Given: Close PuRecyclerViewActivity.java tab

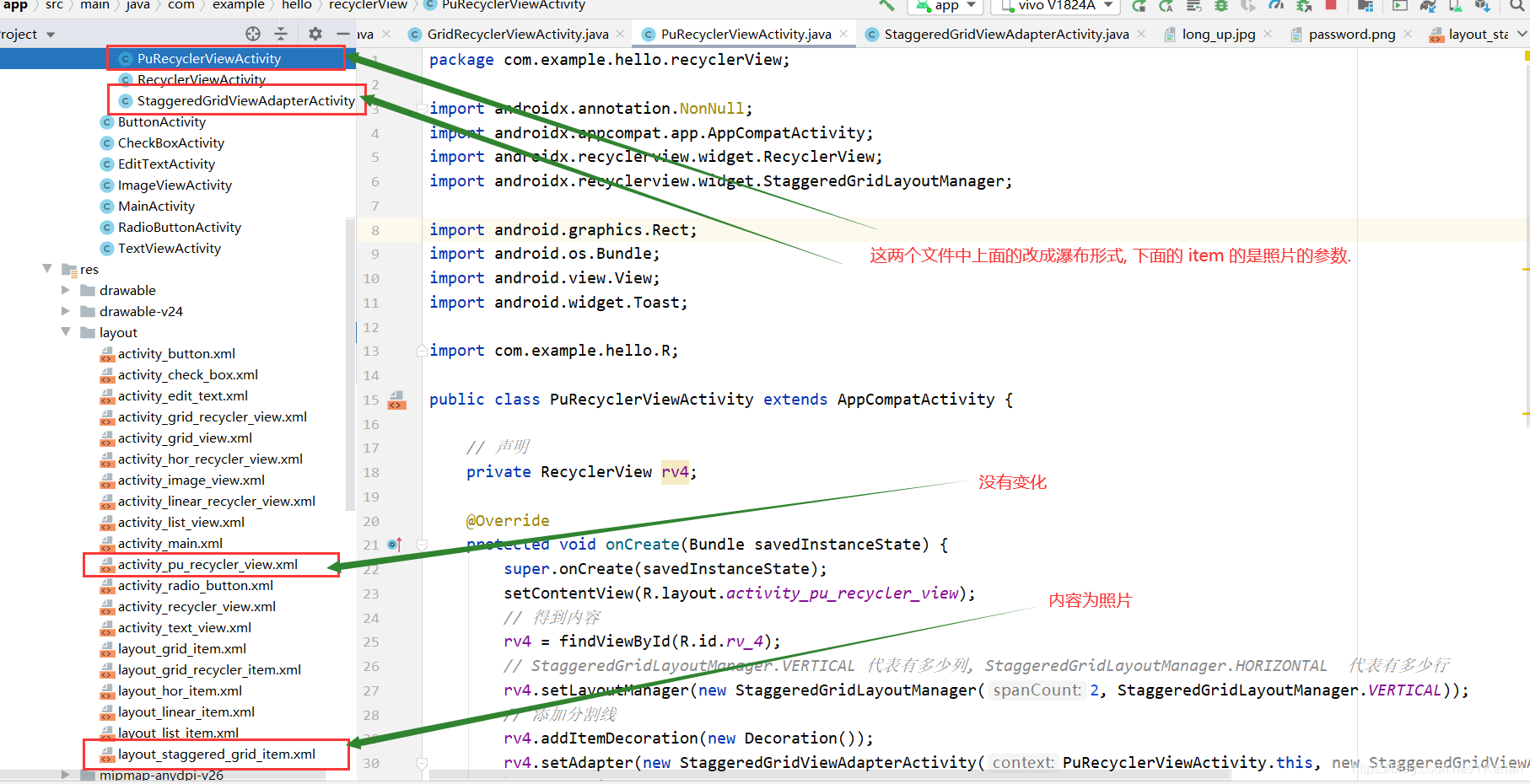Looking at the screenshot, I should pyautogui.click(x=843, y=34).
